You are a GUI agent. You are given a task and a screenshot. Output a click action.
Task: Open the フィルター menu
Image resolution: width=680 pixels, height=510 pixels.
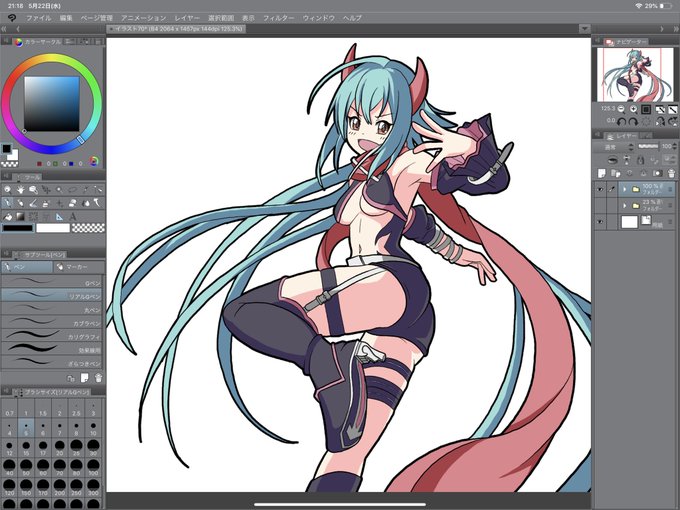(x=278, y=18)
